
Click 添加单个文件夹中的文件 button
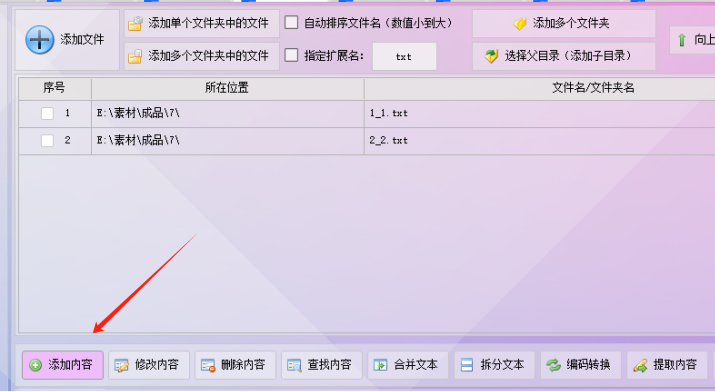pyautogui.click(x=202, y=23)
